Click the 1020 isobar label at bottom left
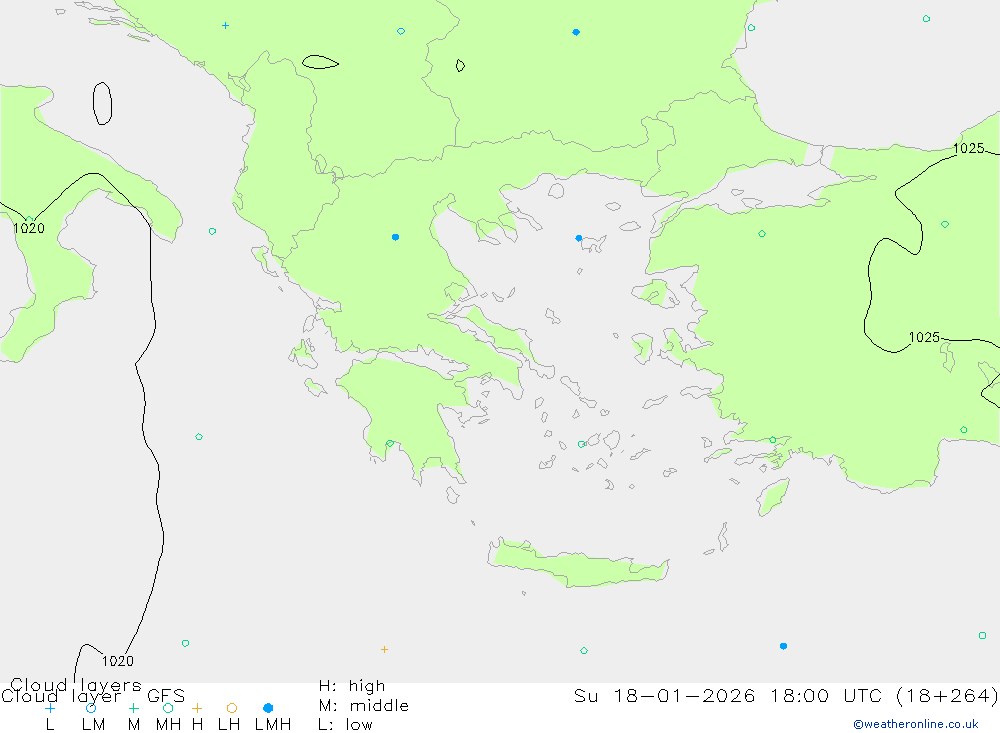Screen dimensions: 1000x733 pyautogui.click(x=118, y=661)
